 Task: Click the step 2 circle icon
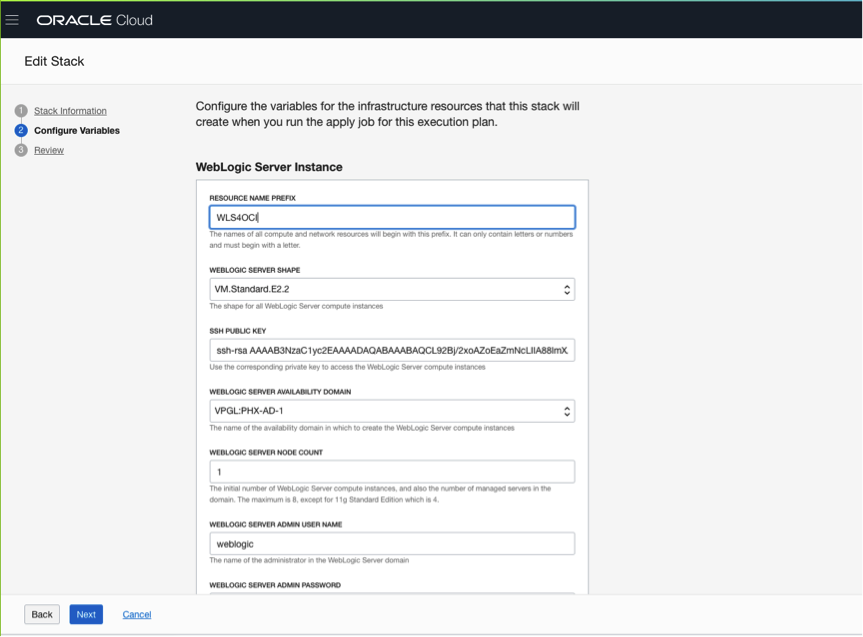21,130
